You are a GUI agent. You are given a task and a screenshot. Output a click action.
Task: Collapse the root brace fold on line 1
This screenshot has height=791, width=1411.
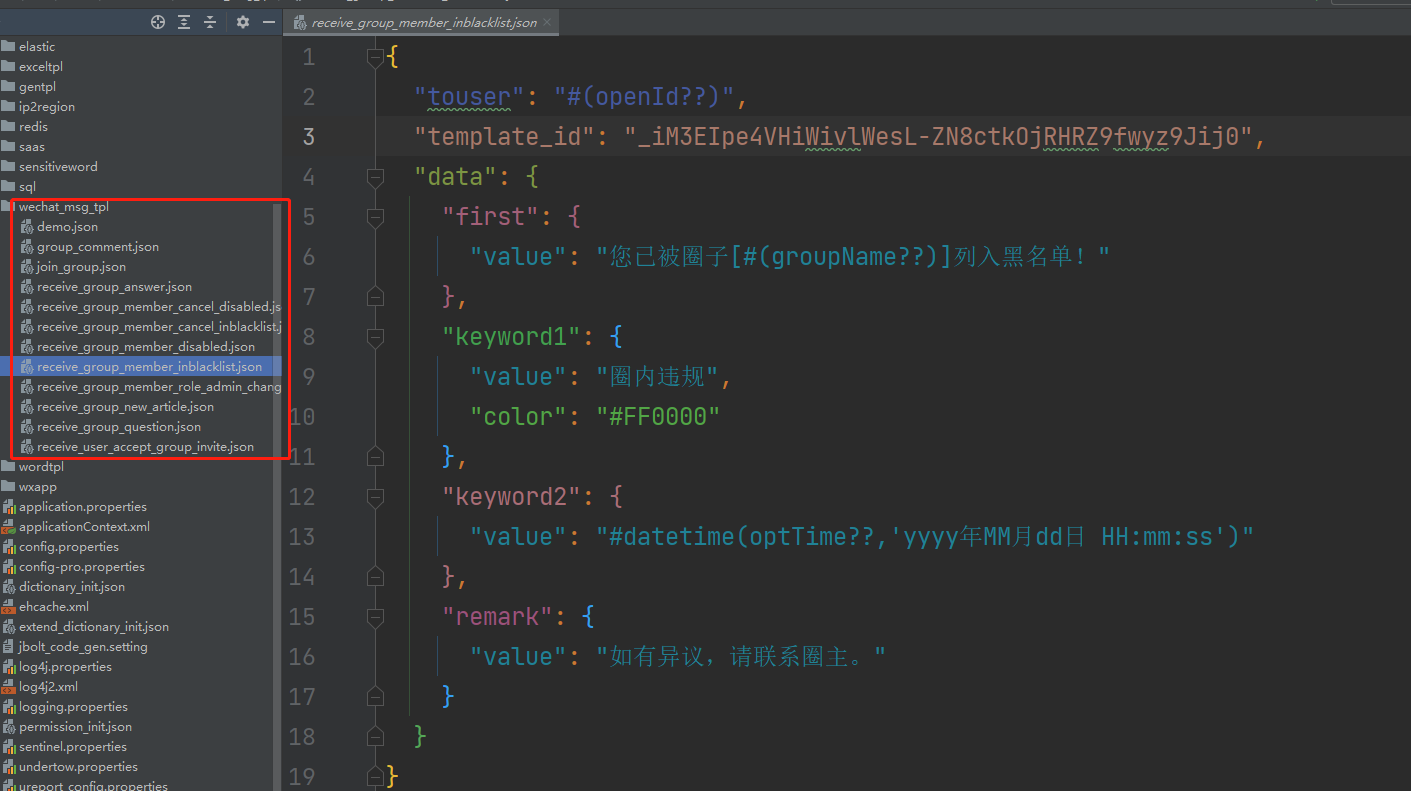pyautogui.click(x=375, y=57)
